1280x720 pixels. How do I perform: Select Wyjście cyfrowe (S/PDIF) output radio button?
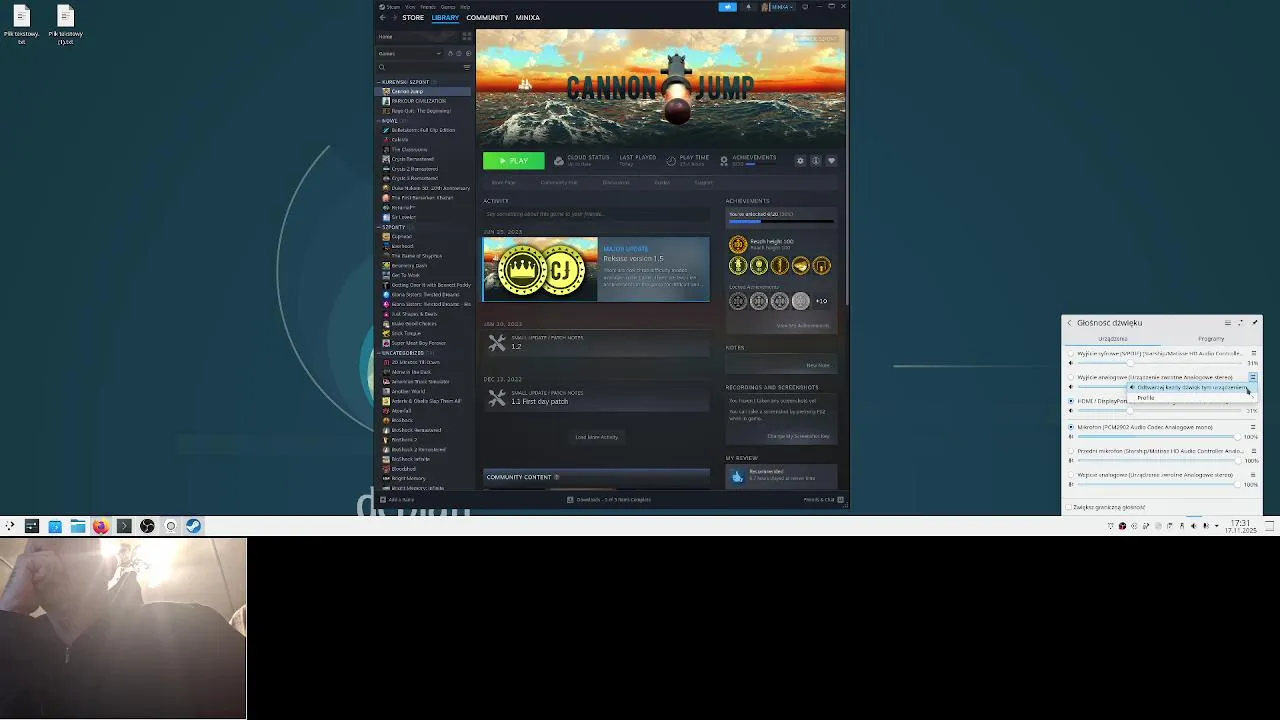coord(1071,353)
